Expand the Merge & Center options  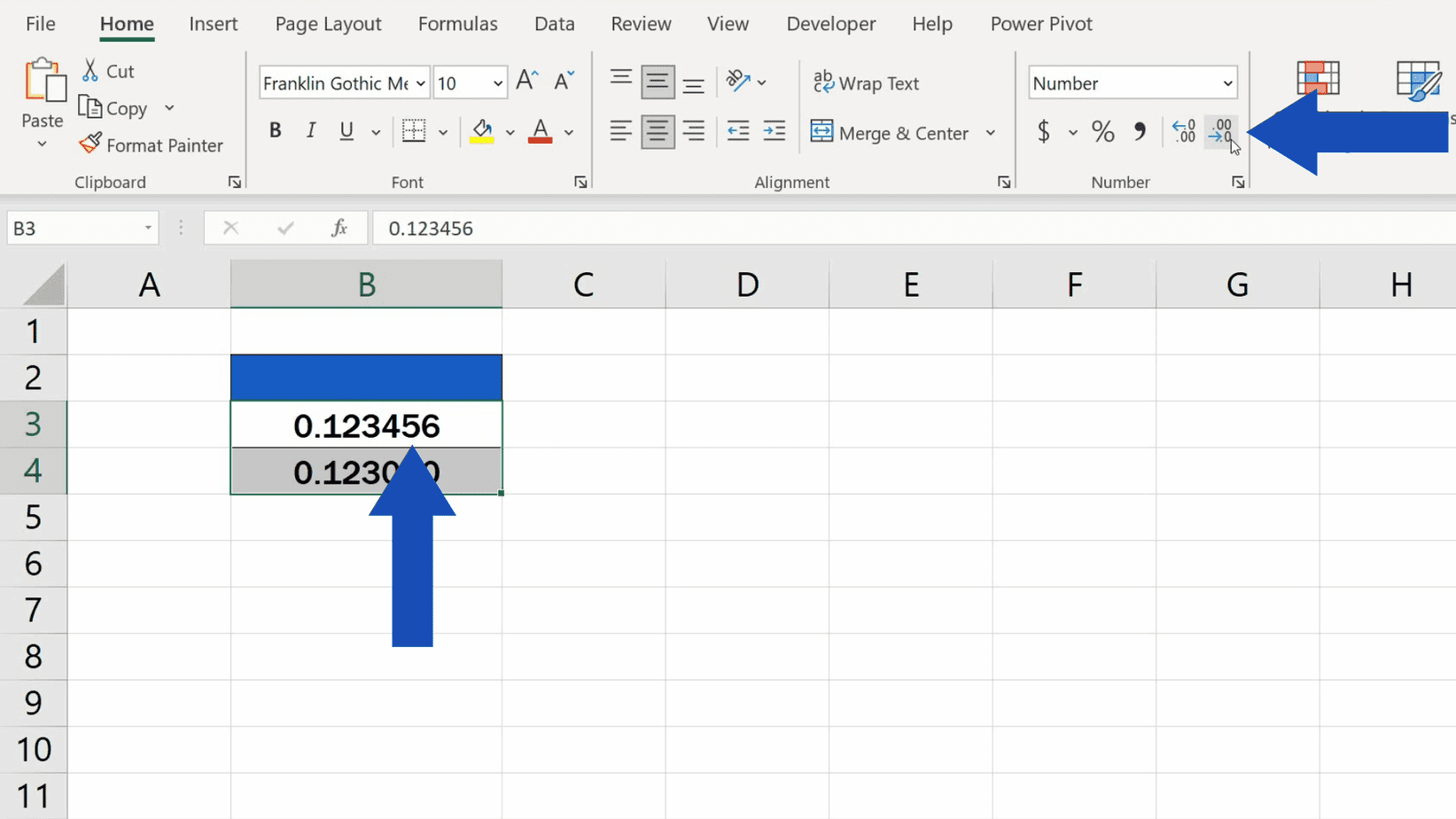tap(990, 132)
